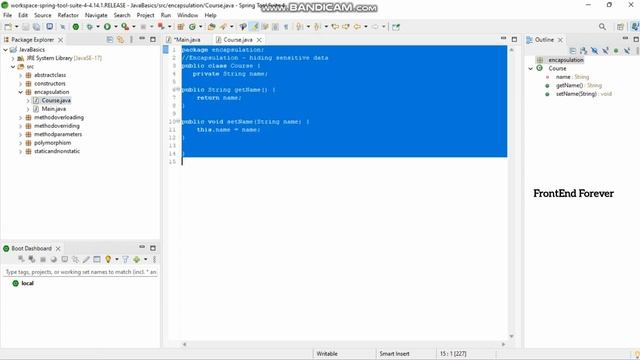Click the Open Perspective icon
The height and width of the screenshot is (360, 640).
(620, 27)
